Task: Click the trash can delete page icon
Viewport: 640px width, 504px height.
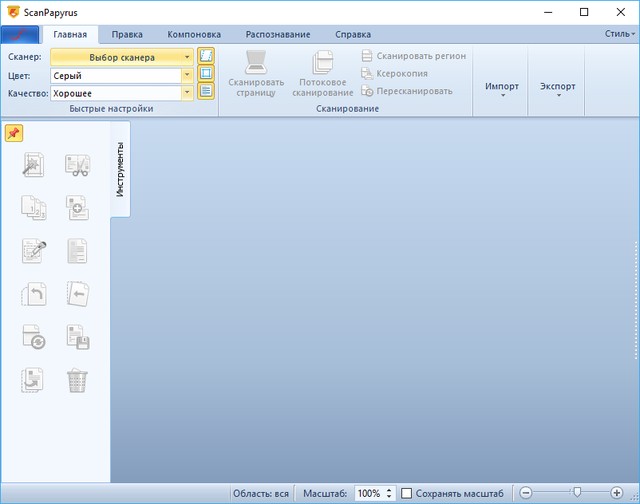Action: tap(77, 380)
